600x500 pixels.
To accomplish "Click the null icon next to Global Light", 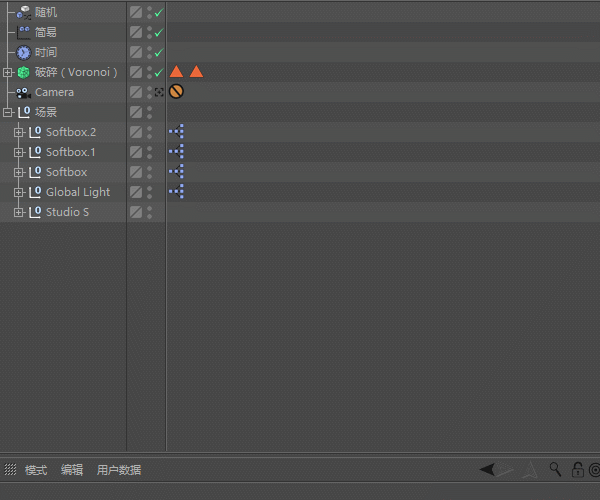I will click(35, 192).
